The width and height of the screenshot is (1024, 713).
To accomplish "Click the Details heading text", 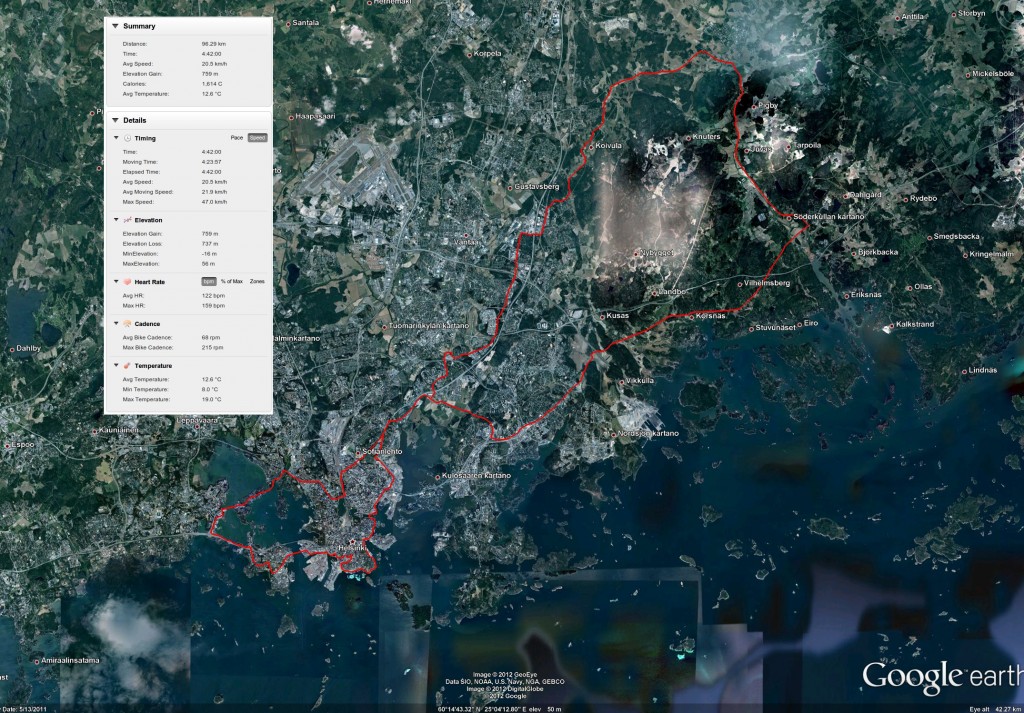I will 135,120.
